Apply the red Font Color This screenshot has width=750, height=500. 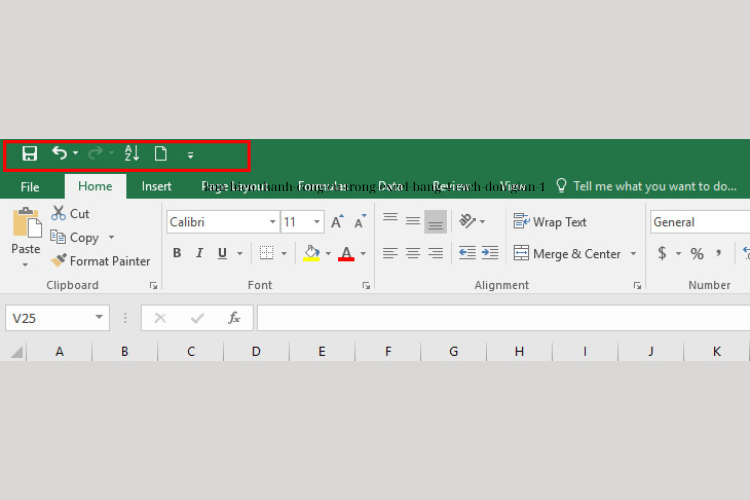pyautogui.click(x=346, y=253)
